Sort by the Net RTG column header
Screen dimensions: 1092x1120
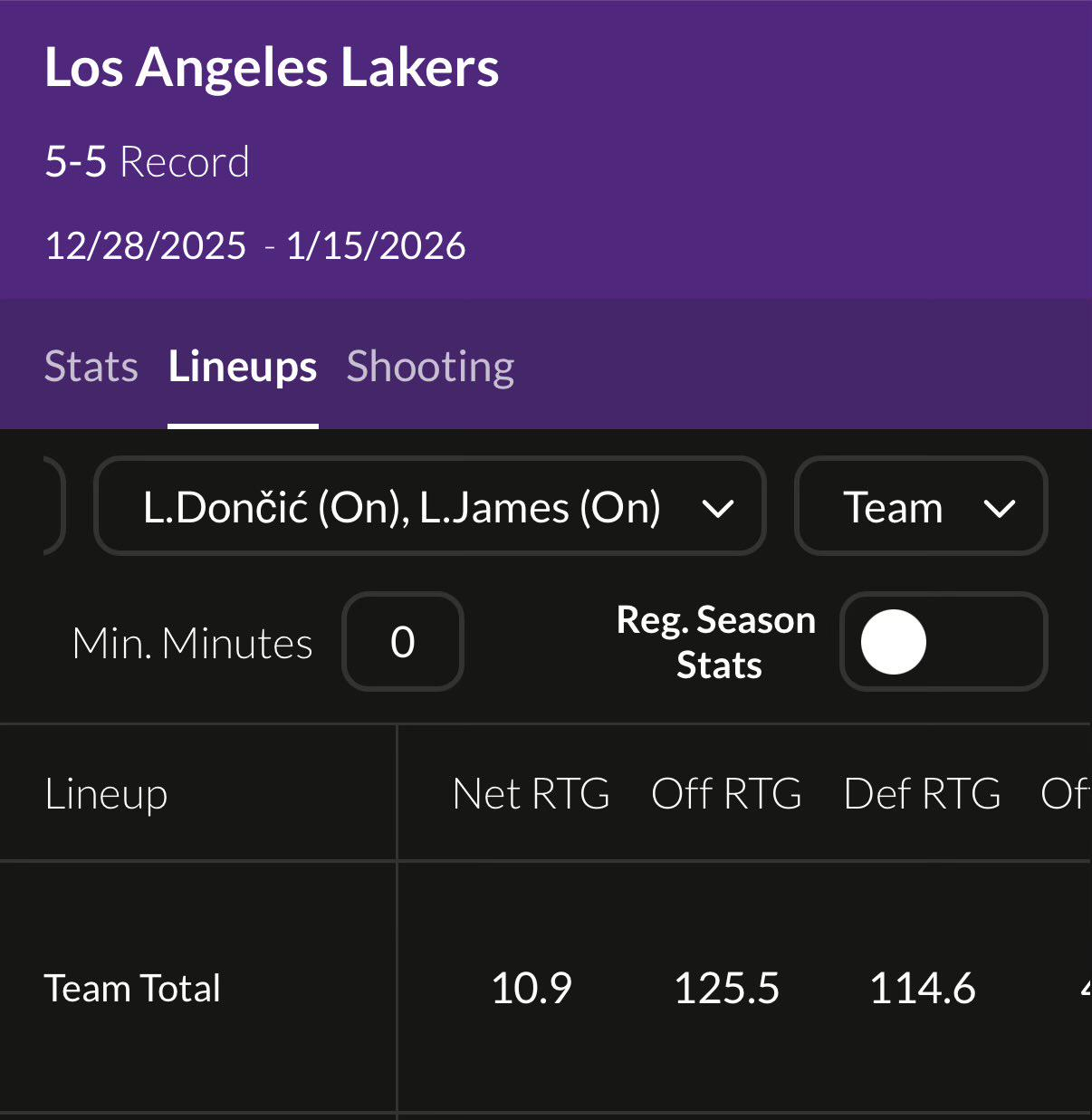[531, 794]
